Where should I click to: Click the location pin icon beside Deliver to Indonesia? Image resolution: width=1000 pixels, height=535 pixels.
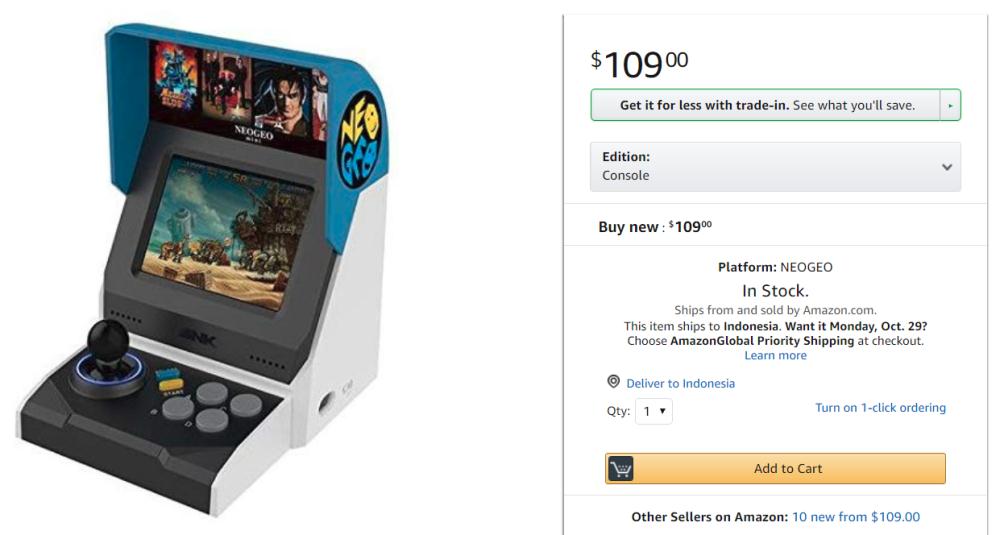coord(613,382)
